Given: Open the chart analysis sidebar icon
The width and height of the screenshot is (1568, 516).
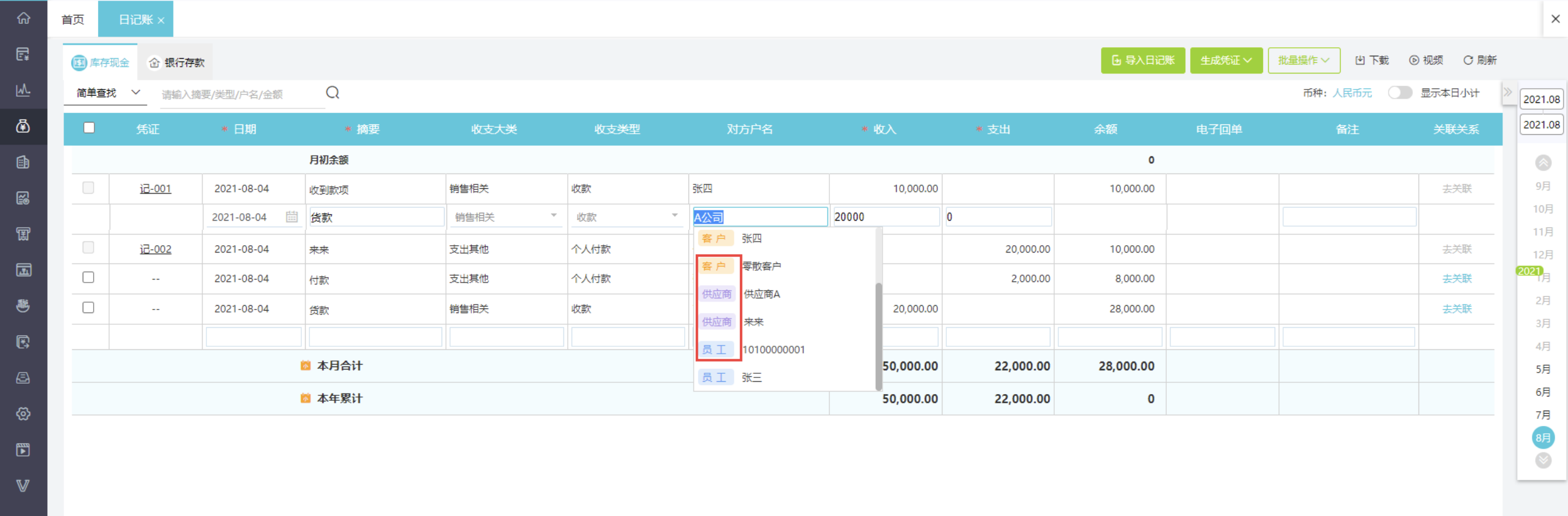Looking at the screenshot, I should click(23, 90).
